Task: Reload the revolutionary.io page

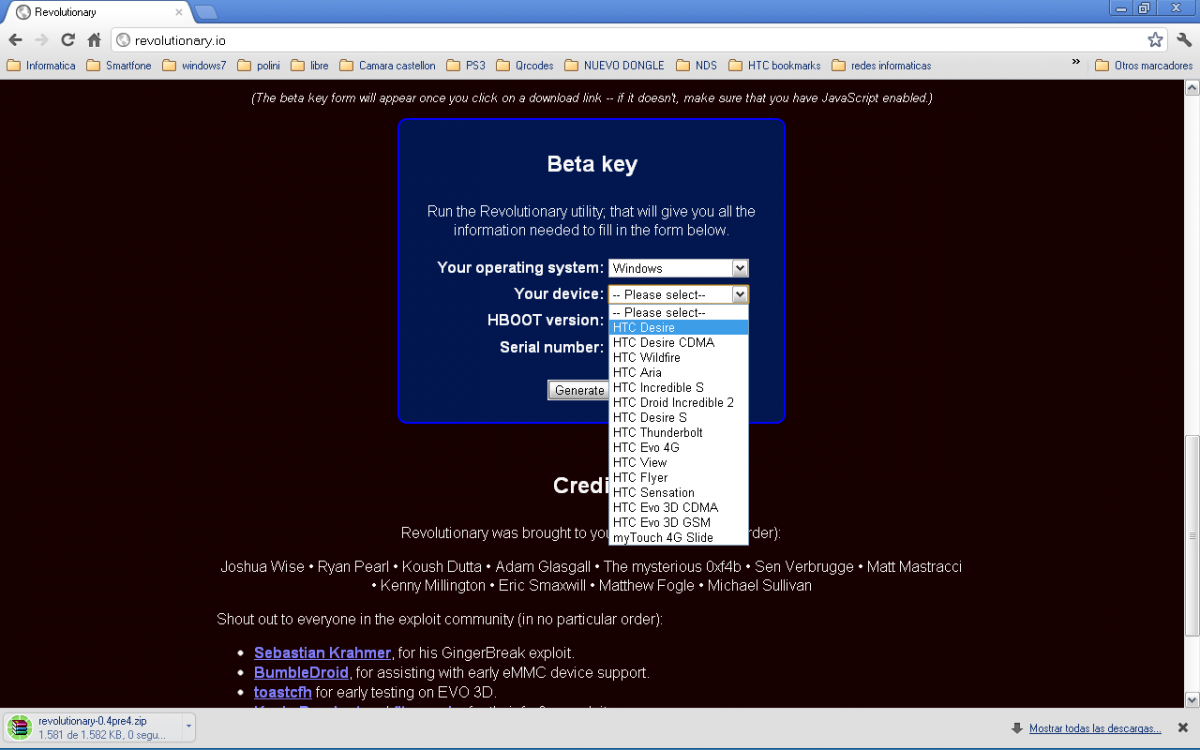Action: pyautogui.click(x=68, y=40)
